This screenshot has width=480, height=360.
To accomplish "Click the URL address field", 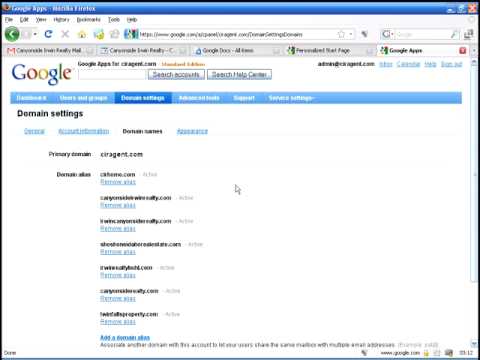I will pos(237,34).
